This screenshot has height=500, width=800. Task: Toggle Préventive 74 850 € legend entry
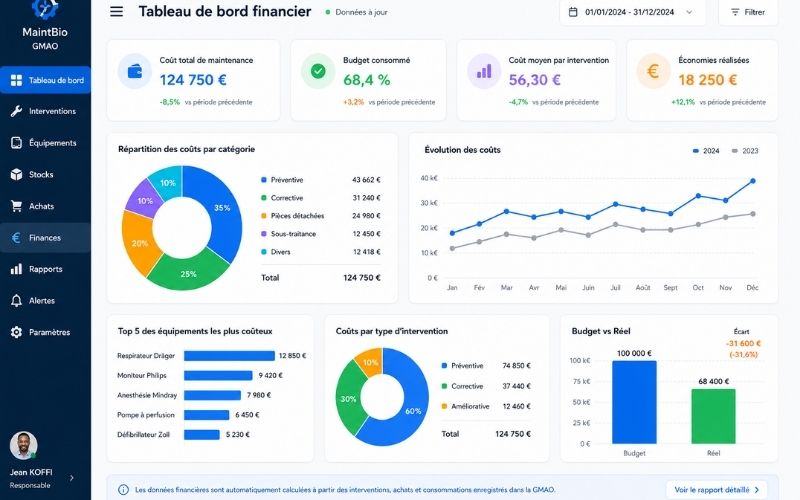(486, 366)
